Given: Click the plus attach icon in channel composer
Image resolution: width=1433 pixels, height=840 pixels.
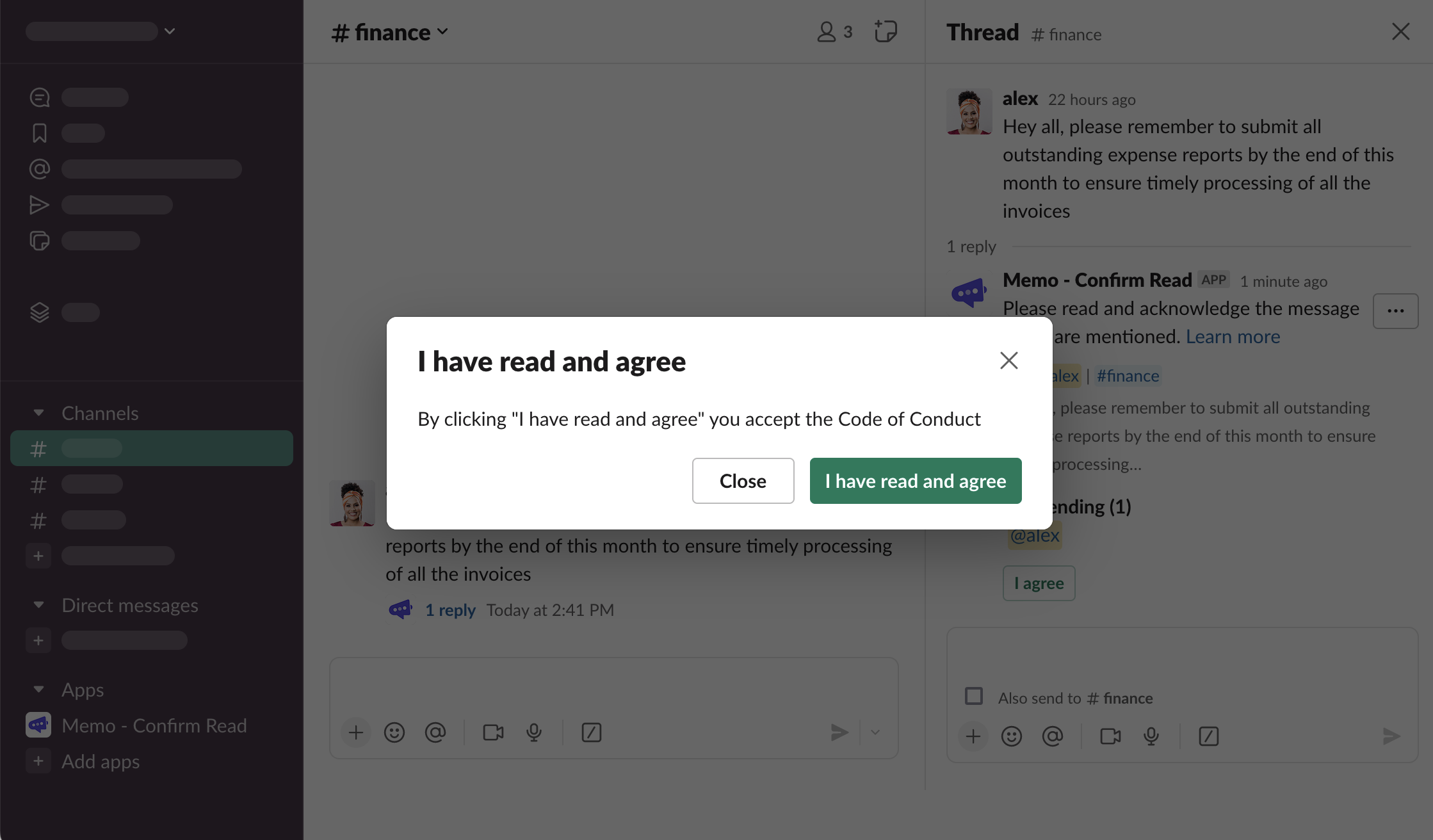Looking at the screenshot, I should click(x=356, y=732).
